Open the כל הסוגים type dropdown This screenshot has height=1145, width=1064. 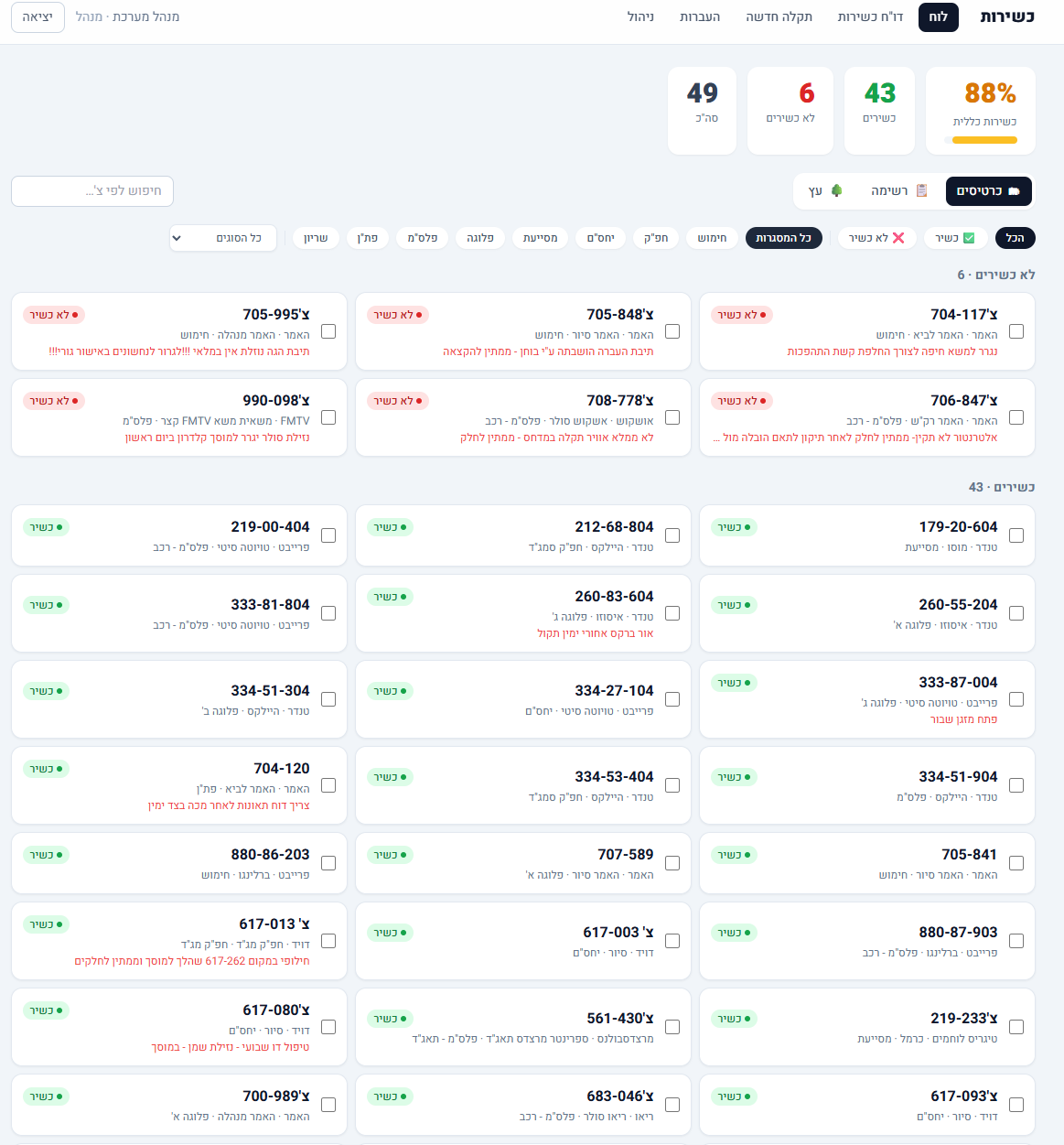[x=223, y=238]
